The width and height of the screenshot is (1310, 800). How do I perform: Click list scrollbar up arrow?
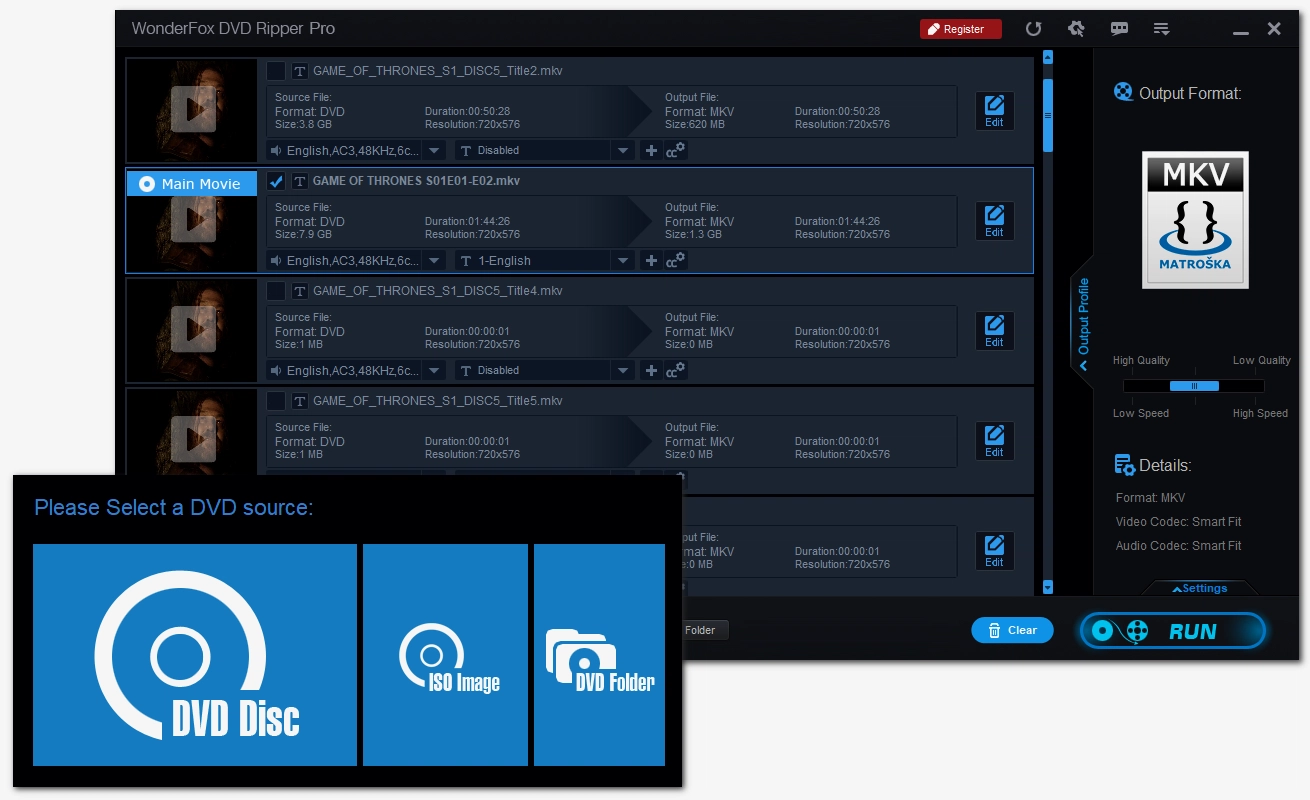coord(1048,58)
